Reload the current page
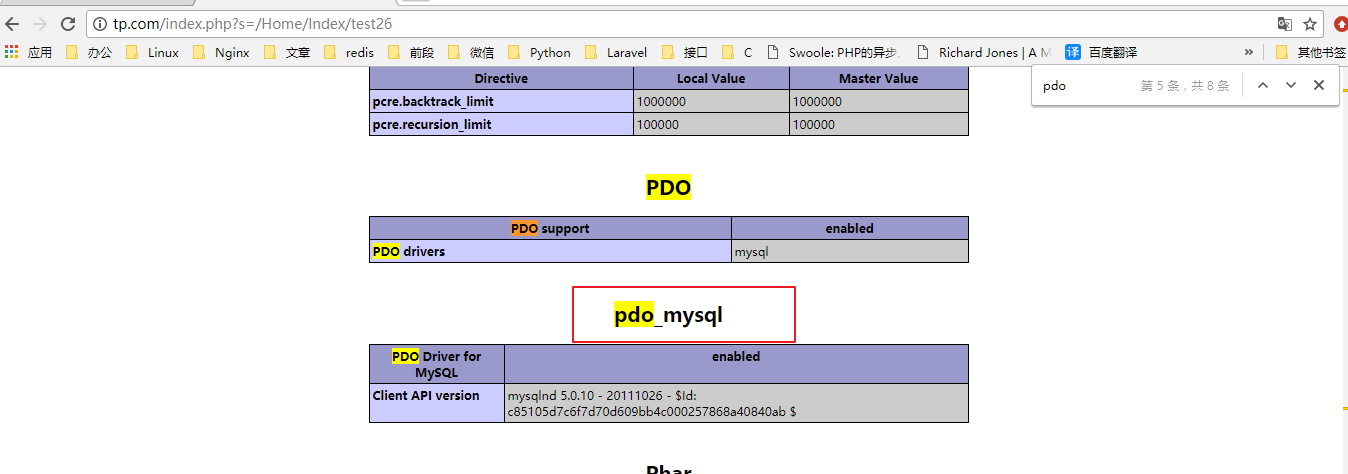 pyautogui.click(x=68, y=24)
